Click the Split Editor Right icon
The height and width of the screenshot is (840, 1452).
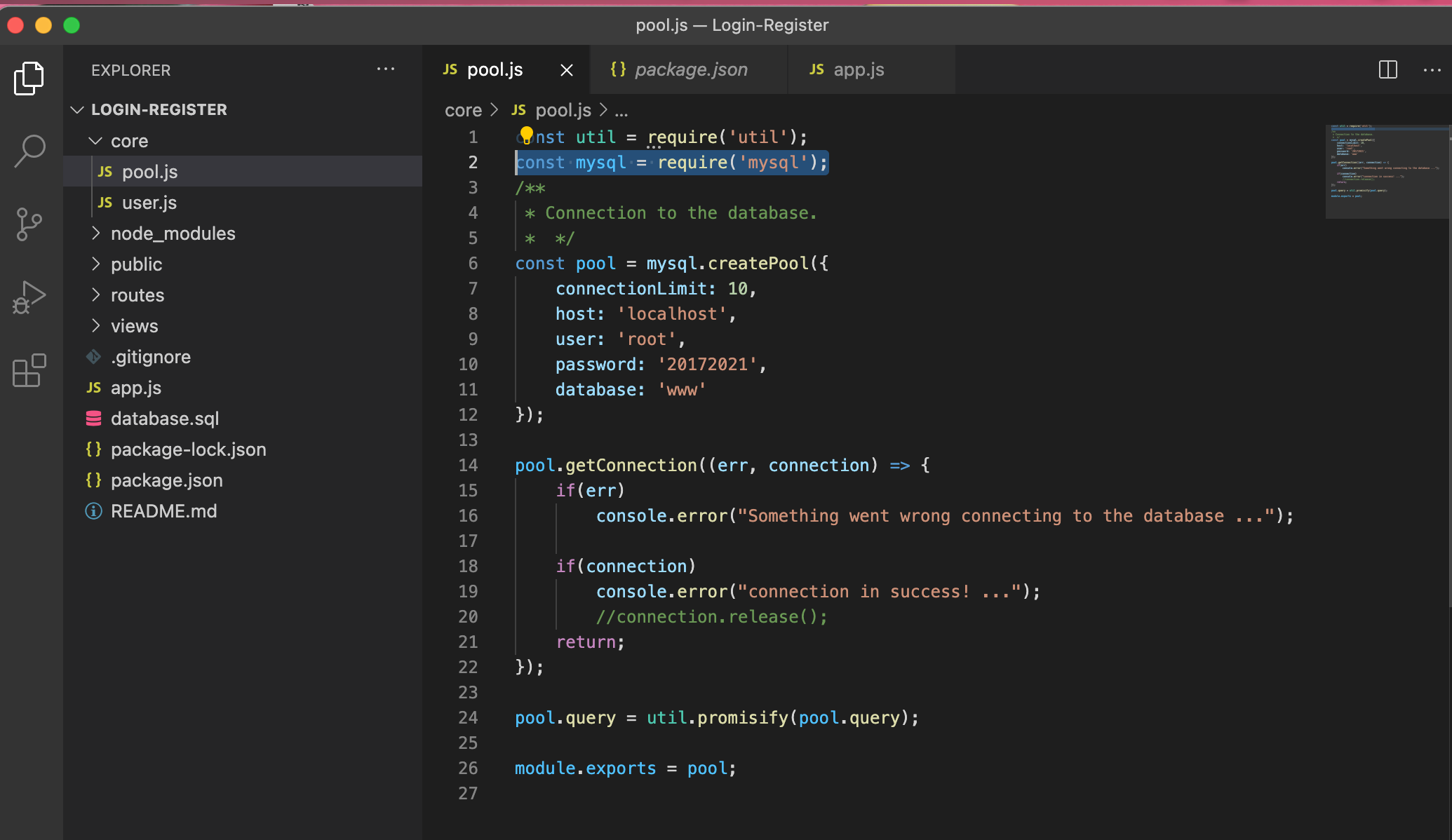(x=1387, y=69)
